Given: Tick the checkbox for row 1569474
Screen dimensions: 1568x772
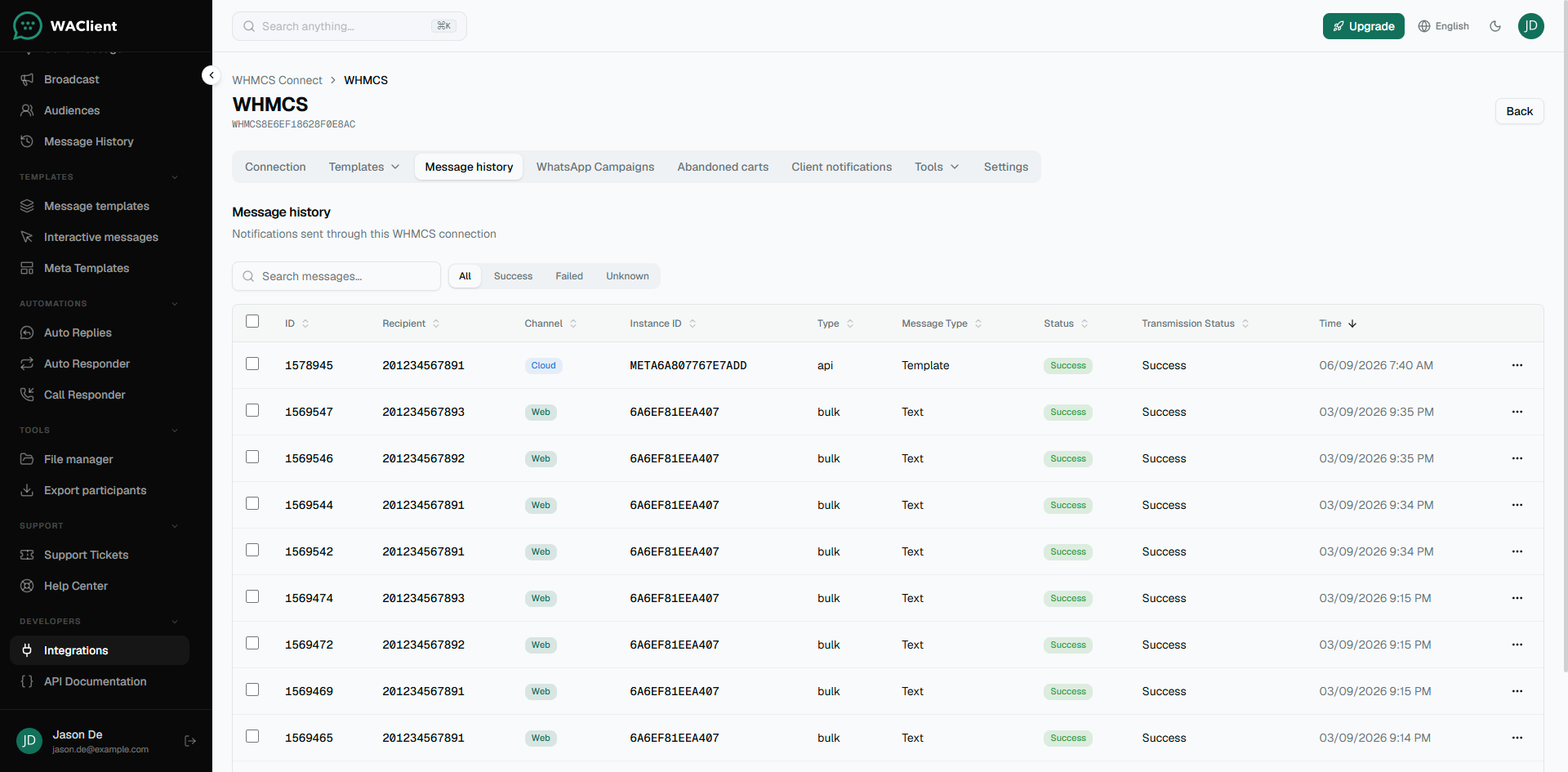Looking at the screenshot, I should (x=252, y=596).
